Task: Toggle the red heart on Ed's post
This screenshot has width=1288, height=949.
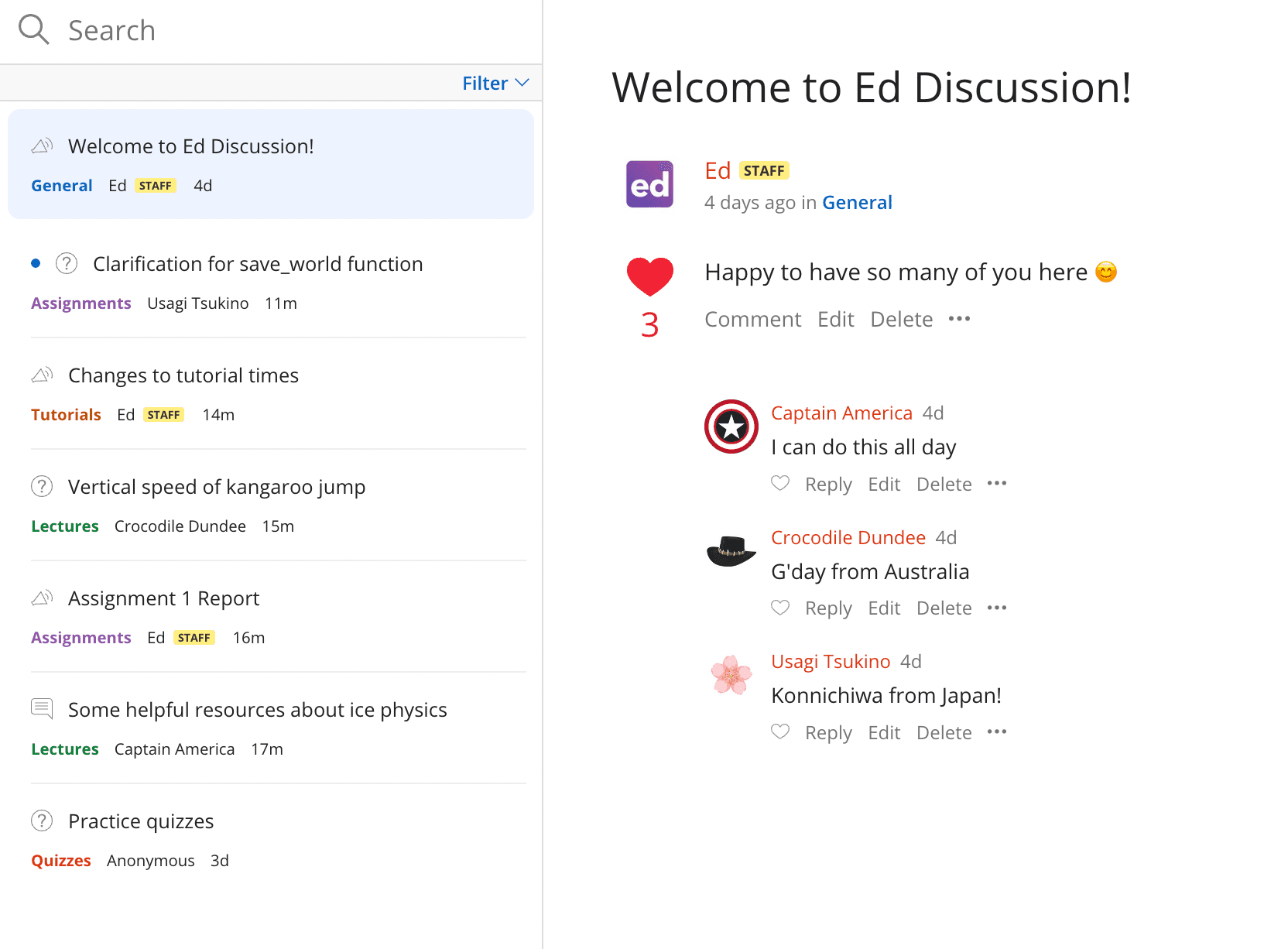Action: click(649, 277)
